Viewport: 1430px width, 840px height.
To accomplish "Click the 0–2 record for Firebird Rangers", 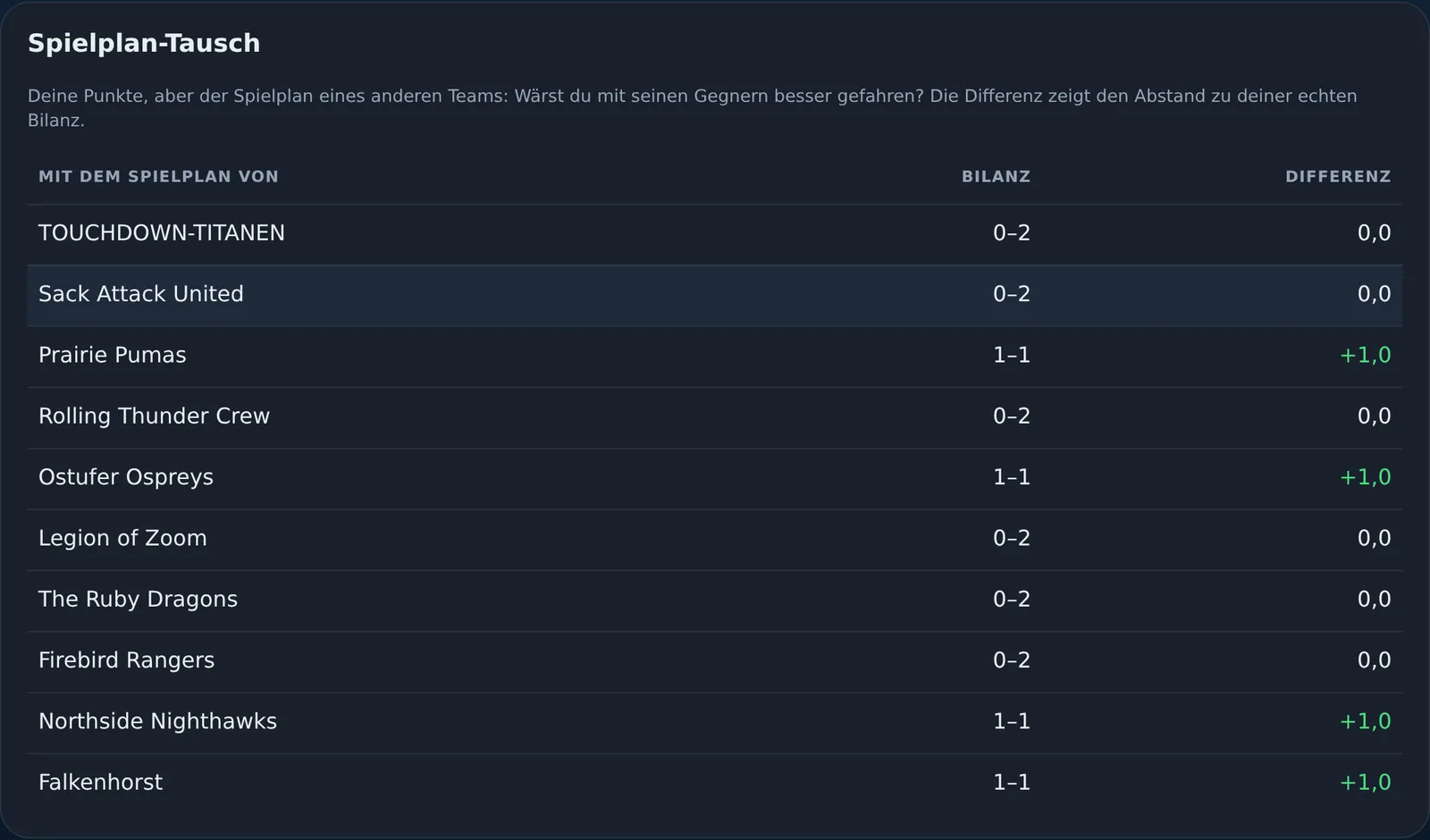I will (x=1012, y=660).
